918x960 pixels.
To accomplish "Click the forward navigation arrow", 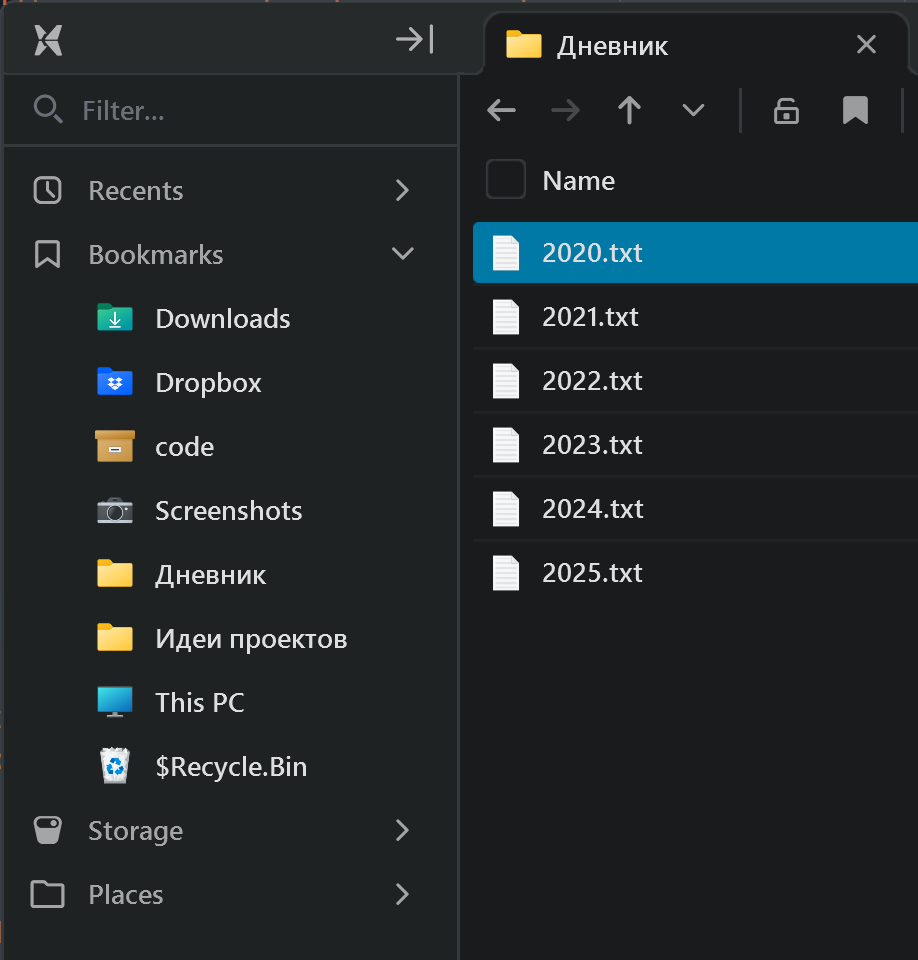I will coord(565,110).
